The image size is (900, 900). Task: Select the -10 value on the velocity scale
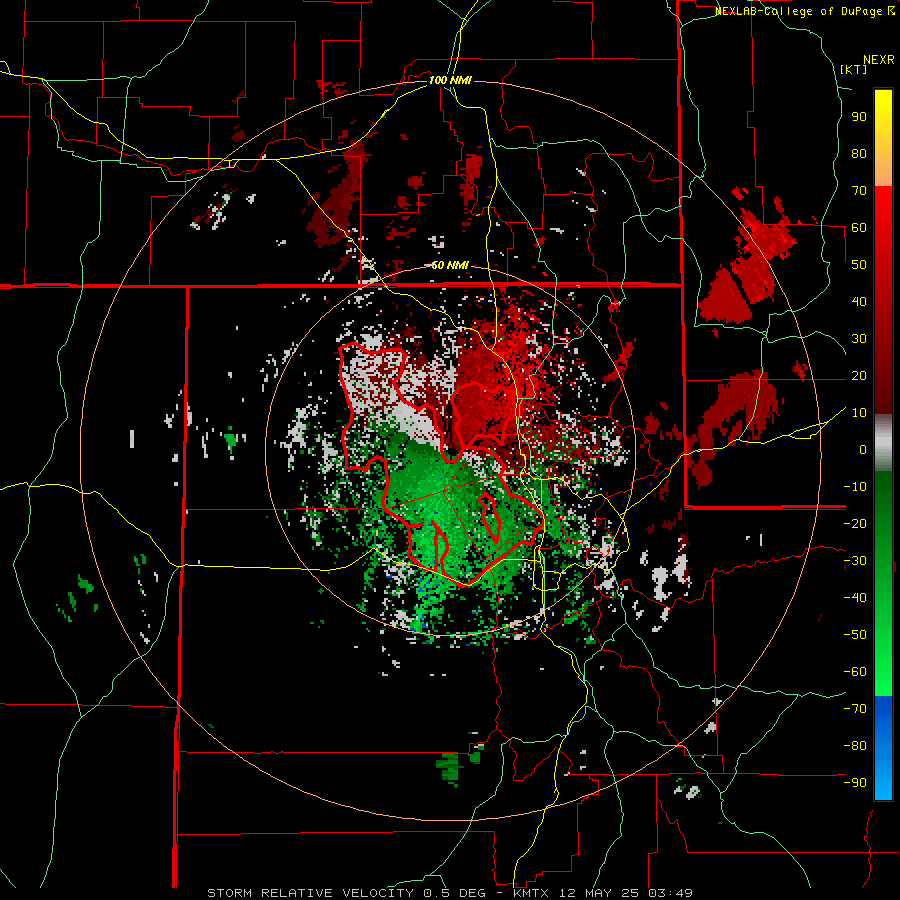point(855,487)
